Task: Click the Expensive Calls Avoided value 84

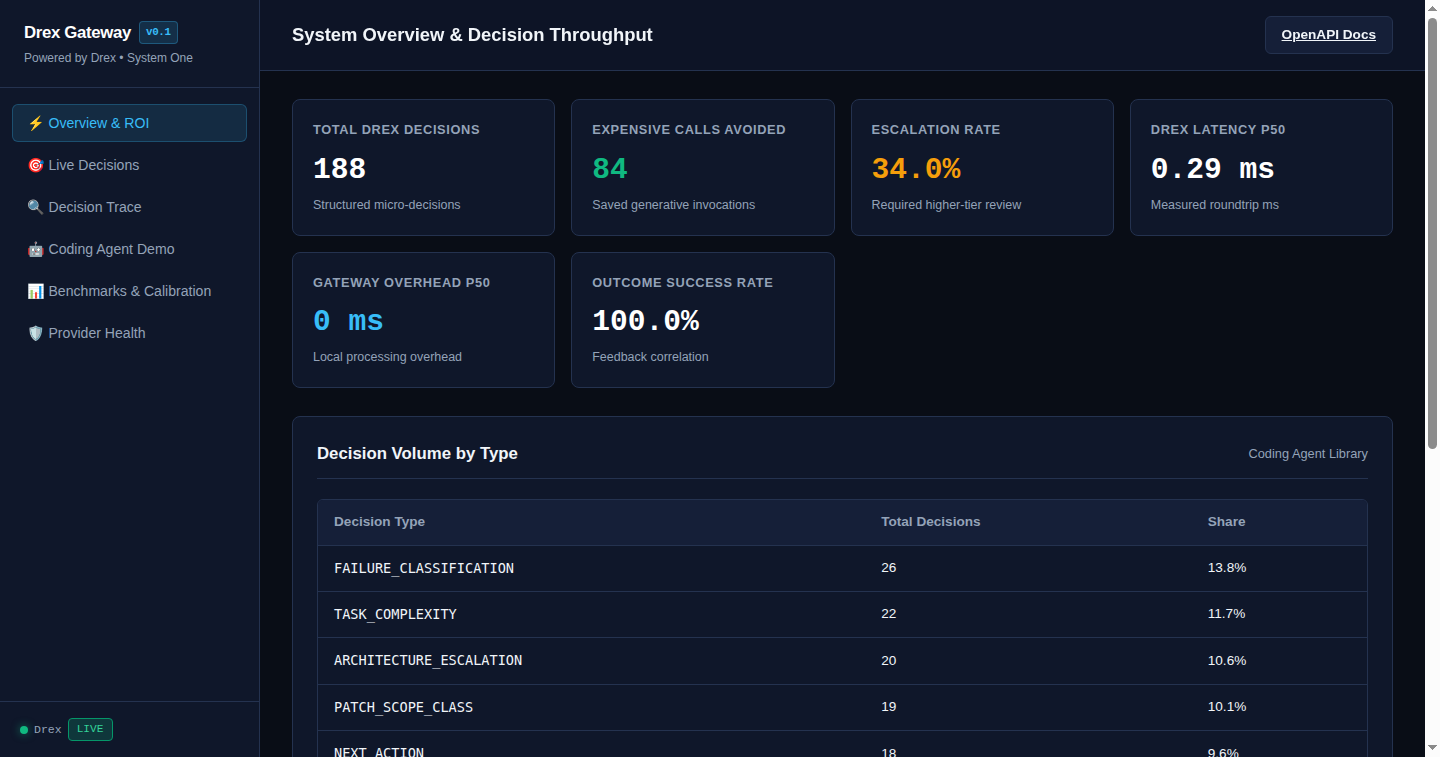Action: [610, 169]
